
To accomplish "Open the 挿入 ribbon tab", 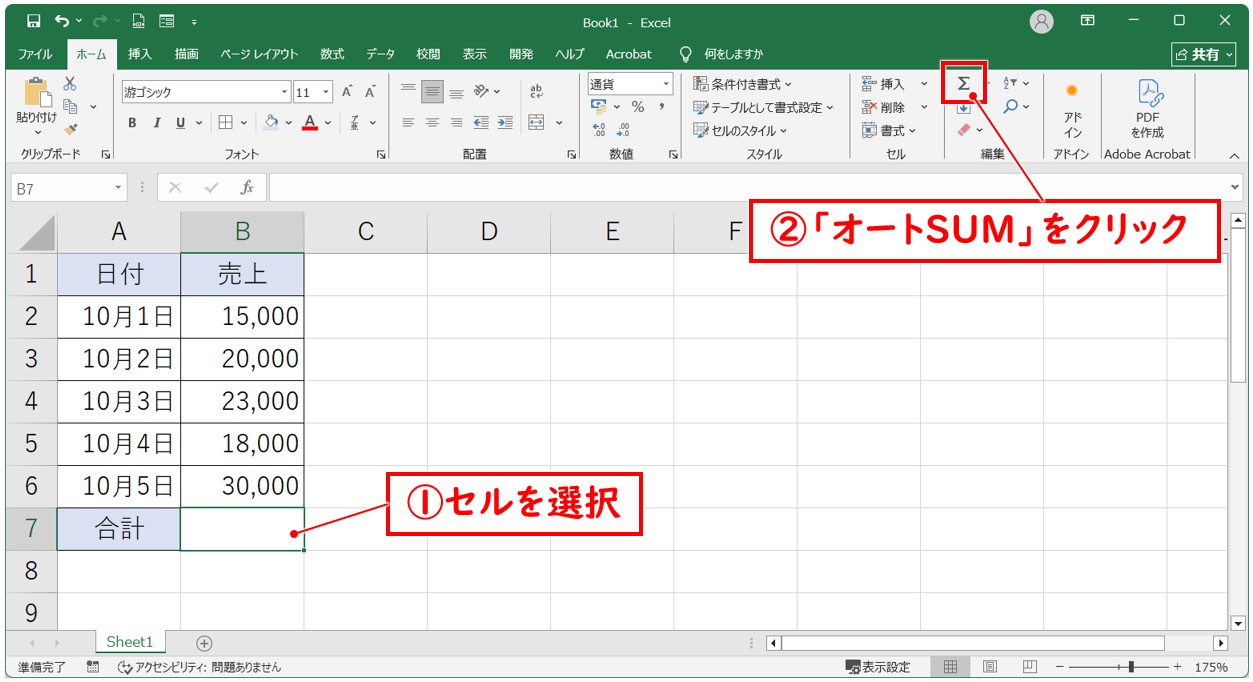I will [x=138, y=54].
